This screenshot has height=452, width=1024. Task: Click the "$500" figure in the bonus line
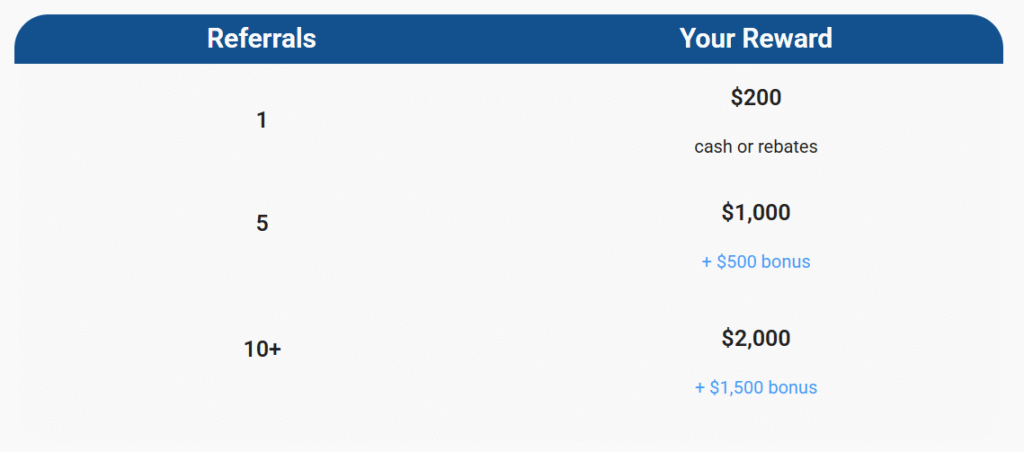pos(737,262)
